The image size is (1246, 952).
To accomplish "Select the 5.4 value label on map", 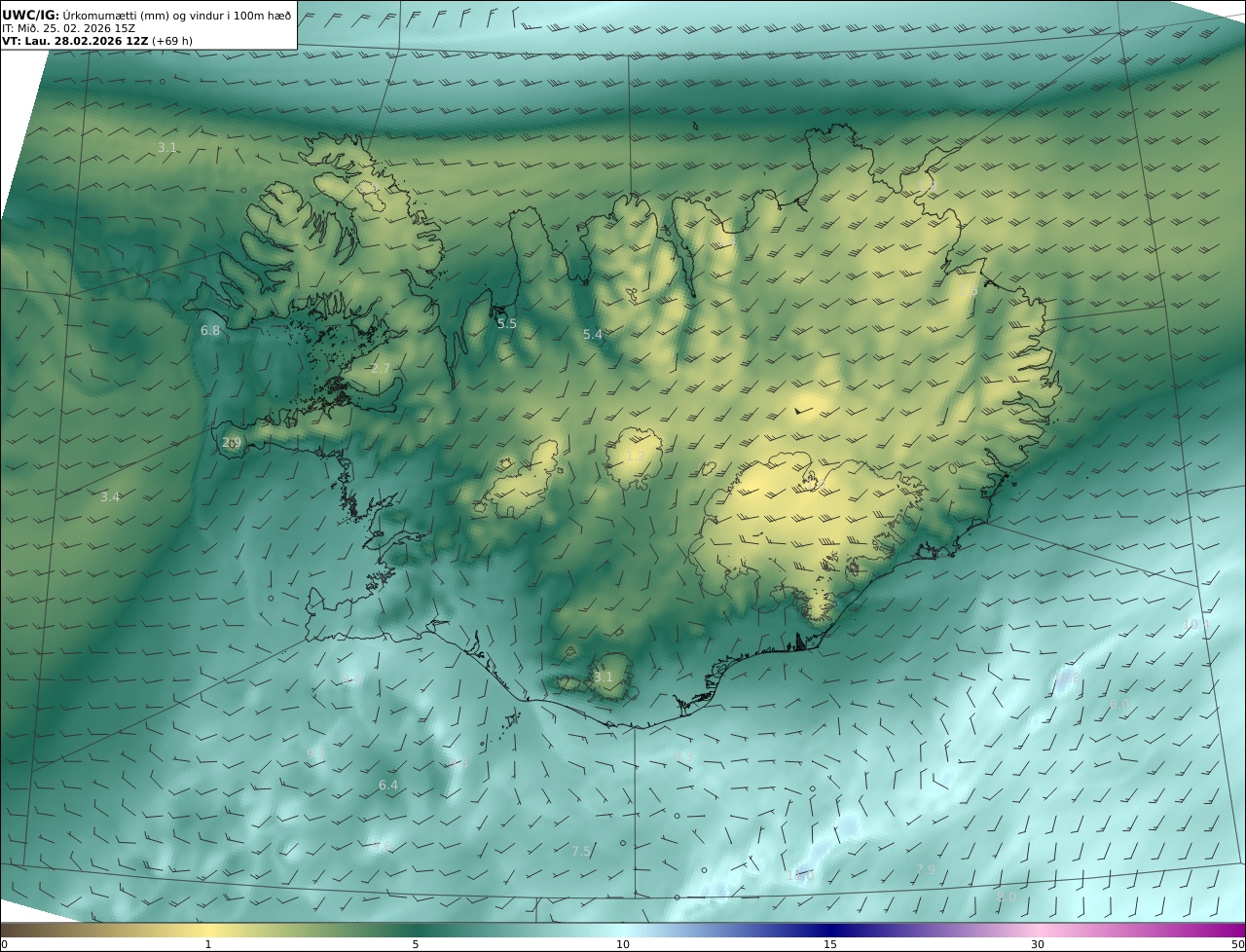I will click(593, 335).
